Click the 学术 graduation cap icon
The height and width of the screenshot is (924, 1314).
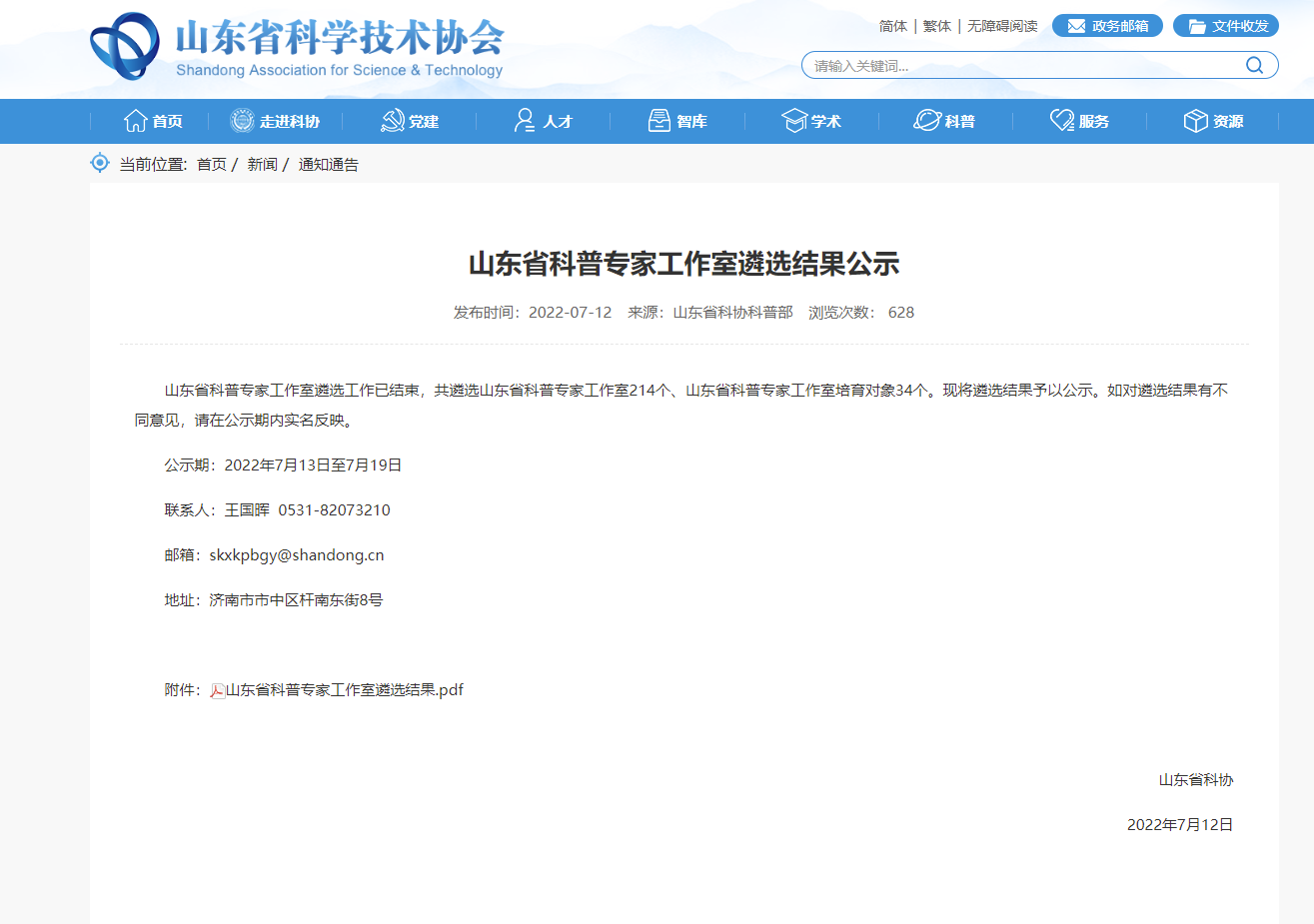[794, 121]
